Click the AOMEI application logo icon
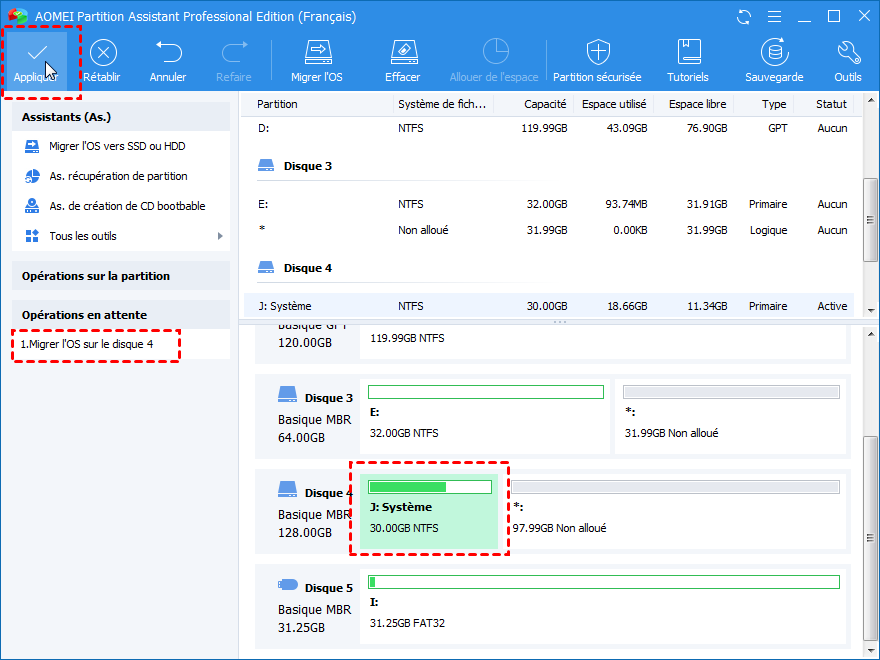 (18, 16)
